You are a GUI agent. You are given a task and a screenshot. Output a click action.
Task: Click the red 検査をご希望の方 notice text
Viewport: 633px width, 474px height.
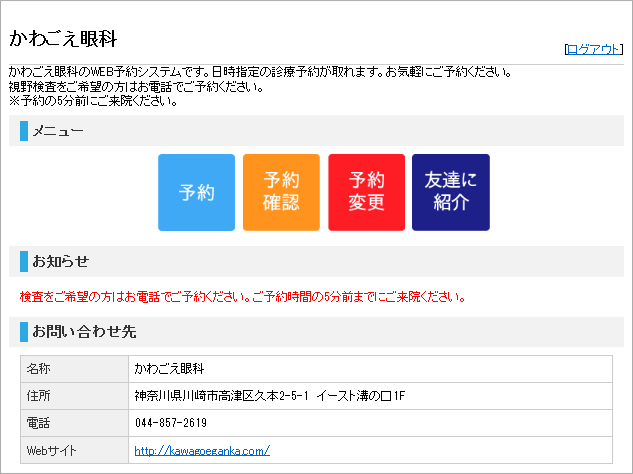click(x=243, y=297)
